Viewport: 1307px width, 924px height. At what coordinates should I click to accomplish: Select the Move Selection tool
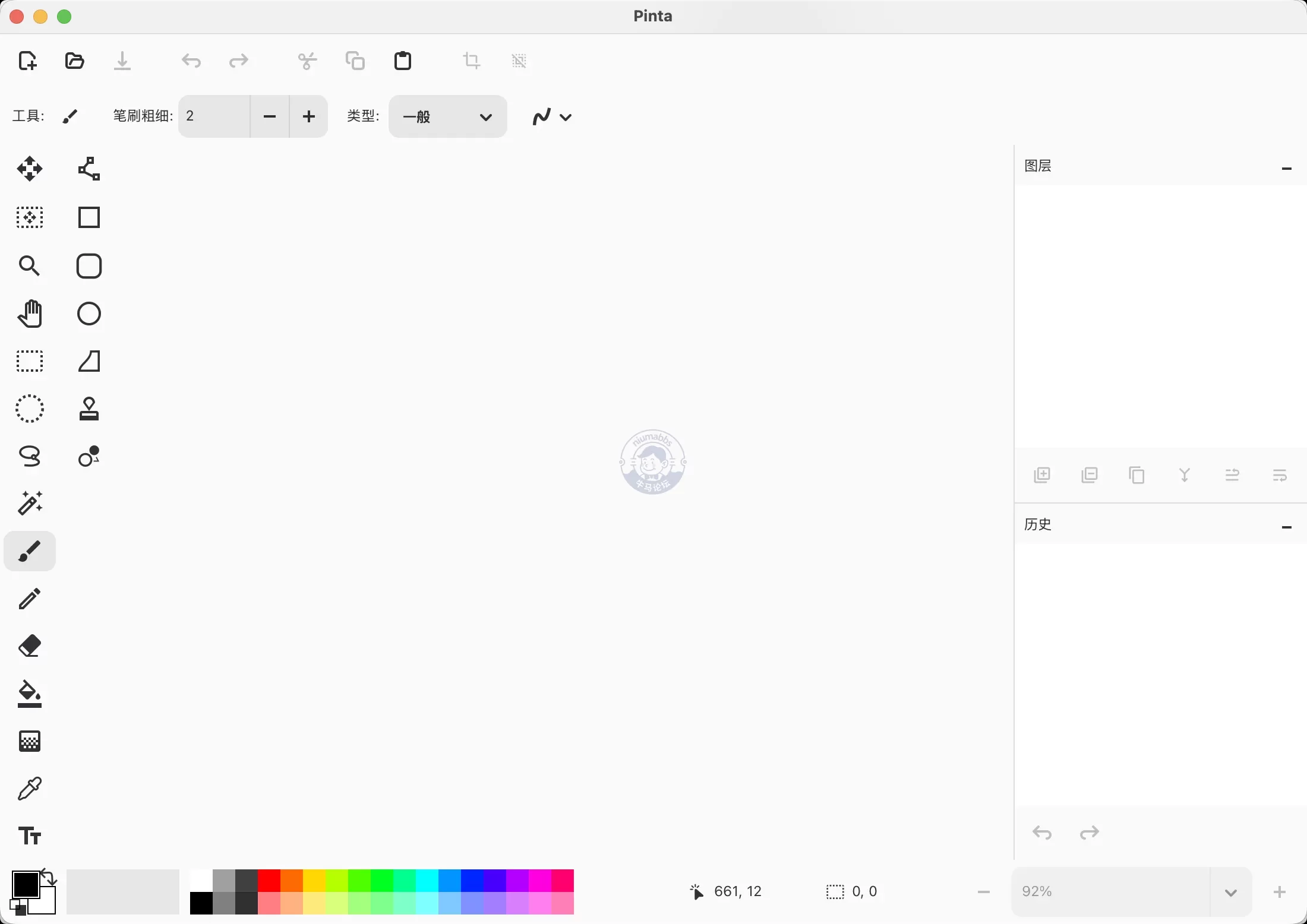point(30,218)
